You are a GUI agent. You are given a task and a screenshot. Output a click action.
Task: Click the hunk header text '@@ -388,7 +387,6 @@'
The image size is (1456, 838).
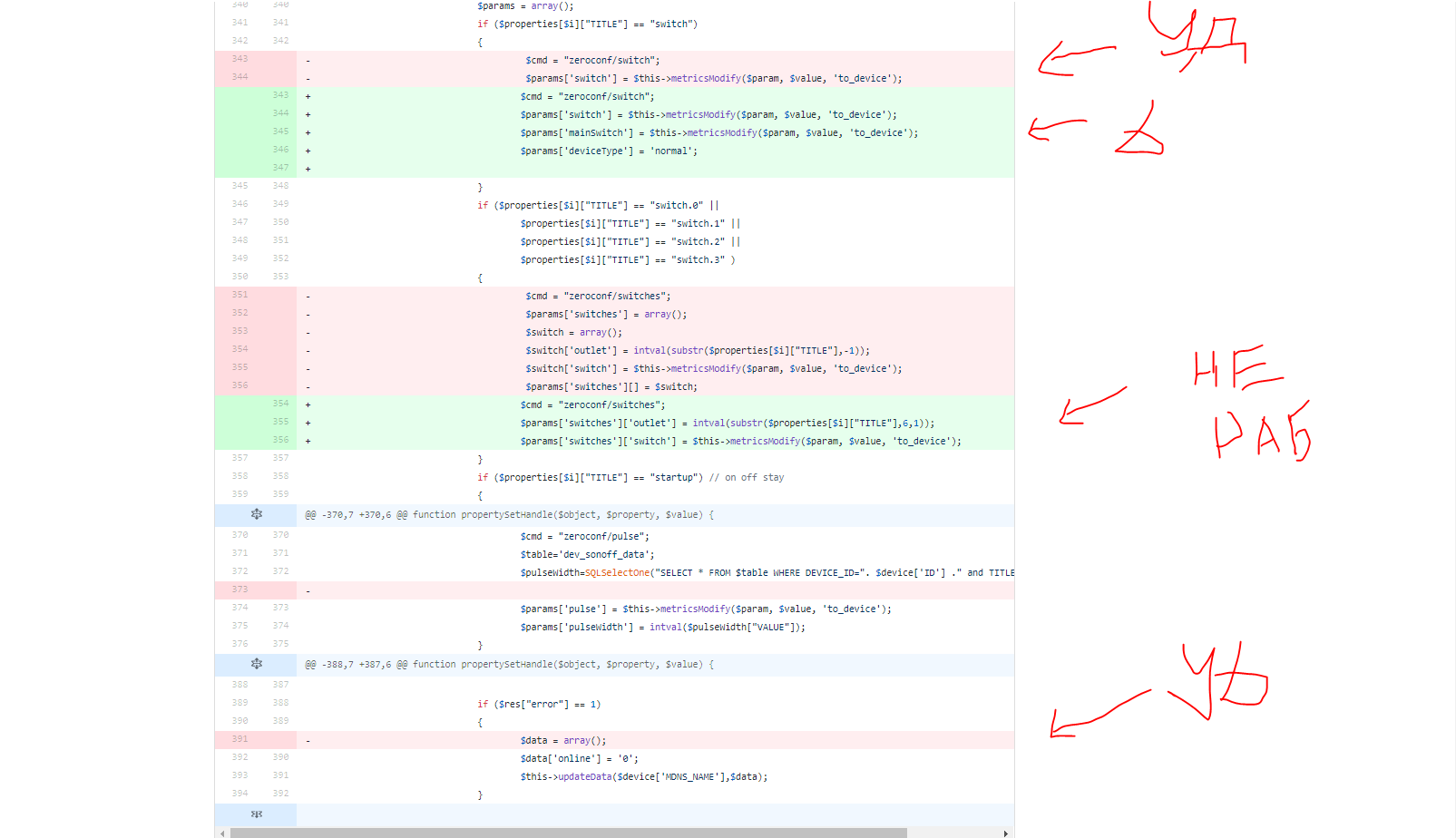357,664
